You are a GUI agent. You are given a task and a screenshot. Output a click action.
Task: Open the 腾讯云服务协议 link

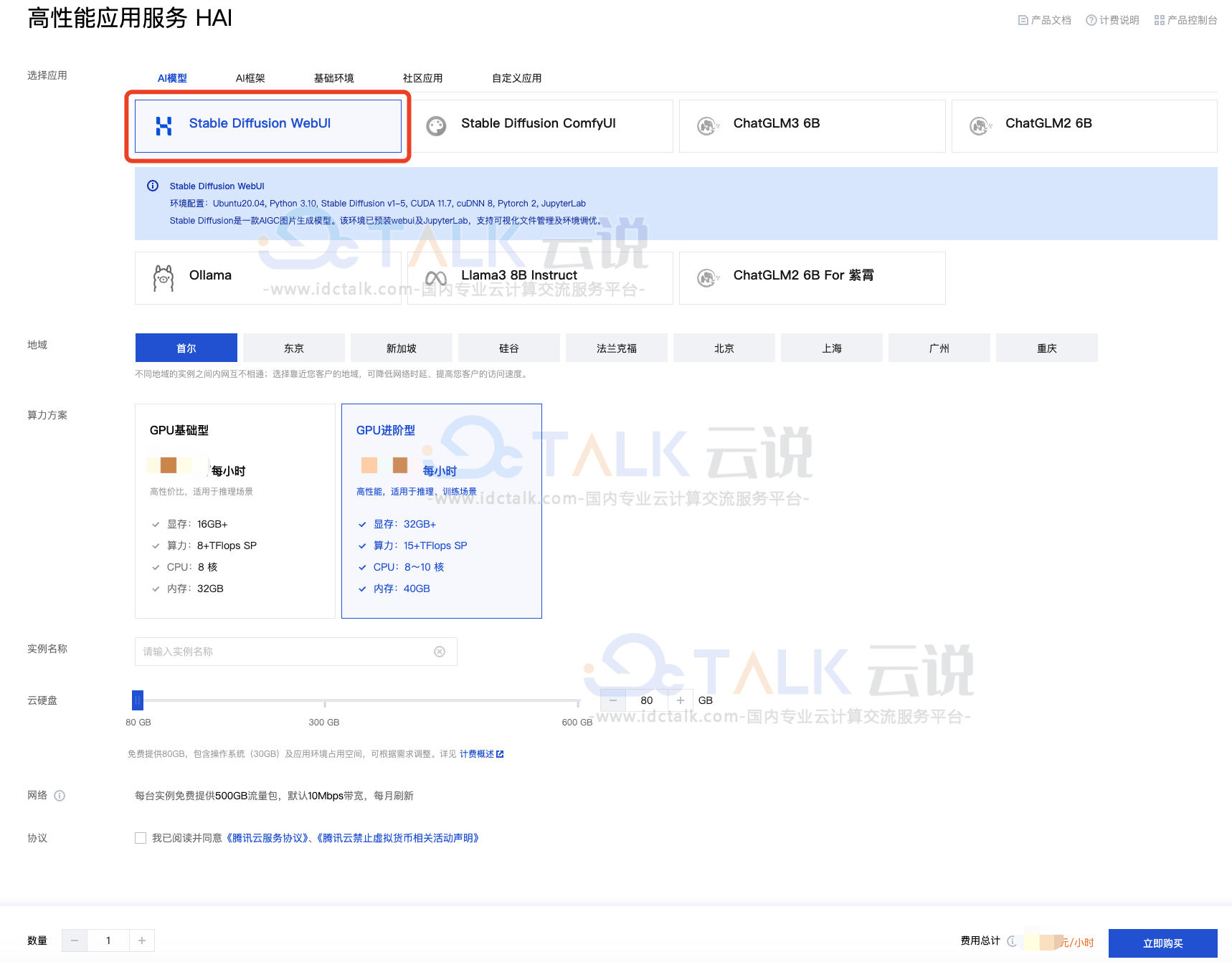pyautogui.click(x=269, y=838)
